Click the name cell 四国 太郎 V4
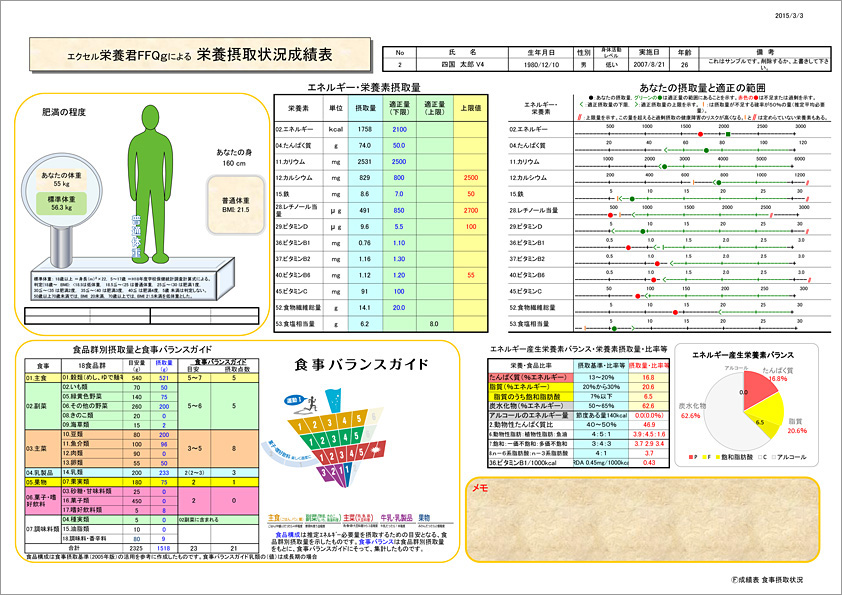This screenshot has width=842, height=595. tap(462, 64)
